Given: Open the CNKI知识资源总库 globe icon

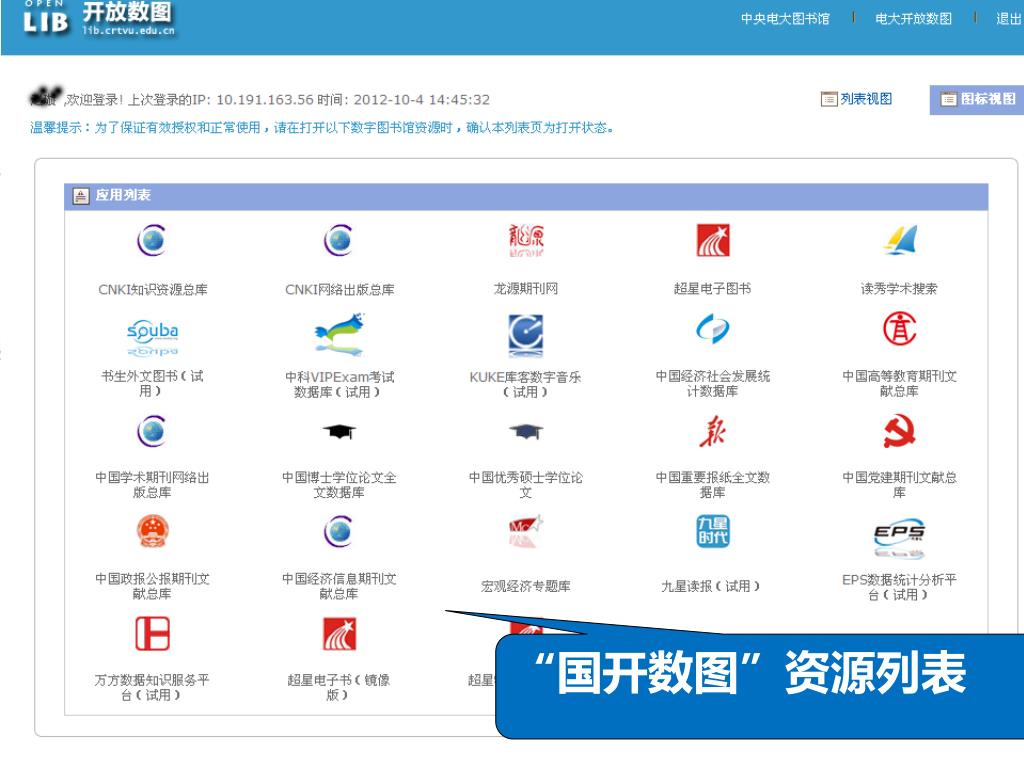Looking at the screenshot, I should click(152, 240).
